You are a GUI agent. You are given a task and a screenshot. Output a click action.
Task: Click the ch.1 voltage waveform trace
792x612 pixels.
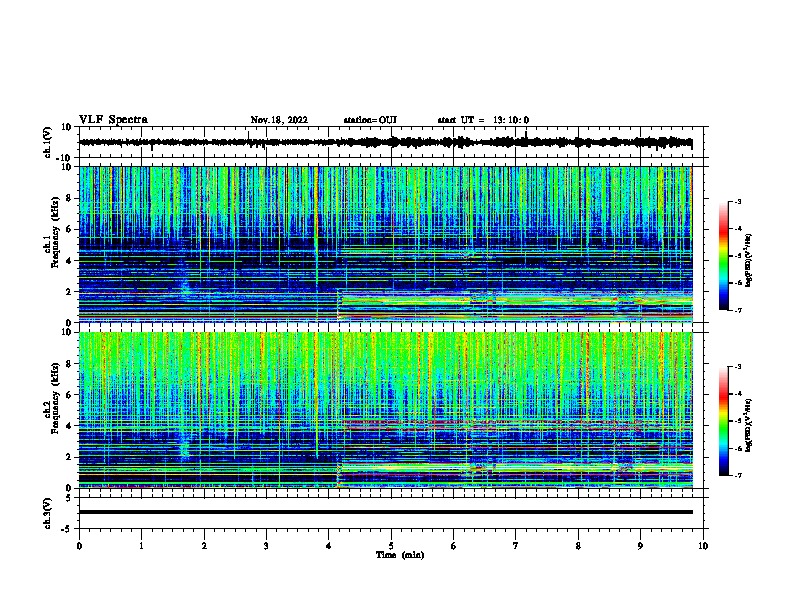click(x=386, y=142)
